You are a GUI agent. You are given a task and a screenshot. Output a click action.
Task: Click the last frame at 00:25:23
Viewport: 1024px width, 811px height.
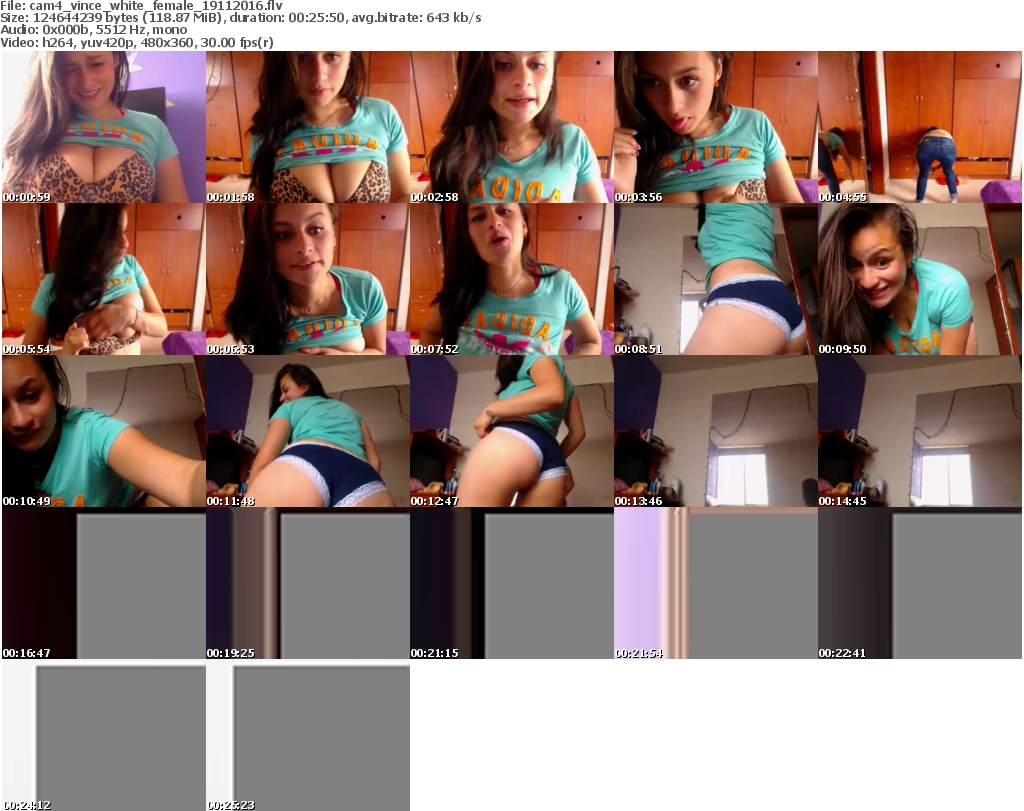[308, 735]
